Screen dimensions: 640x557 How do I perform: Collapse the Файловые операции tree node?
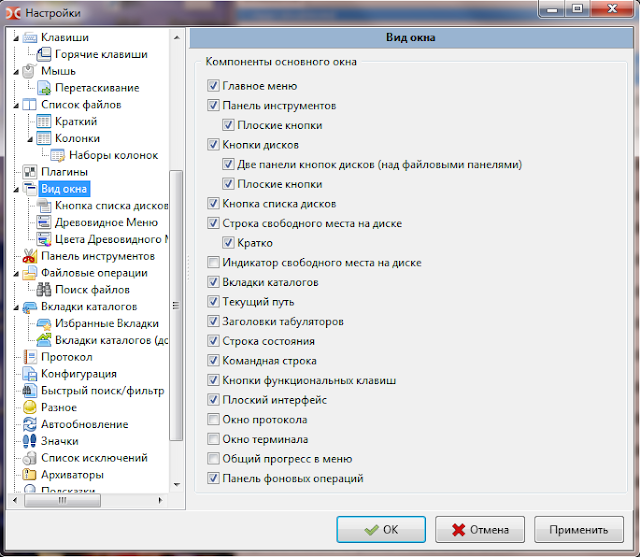(x=16, y=273)
